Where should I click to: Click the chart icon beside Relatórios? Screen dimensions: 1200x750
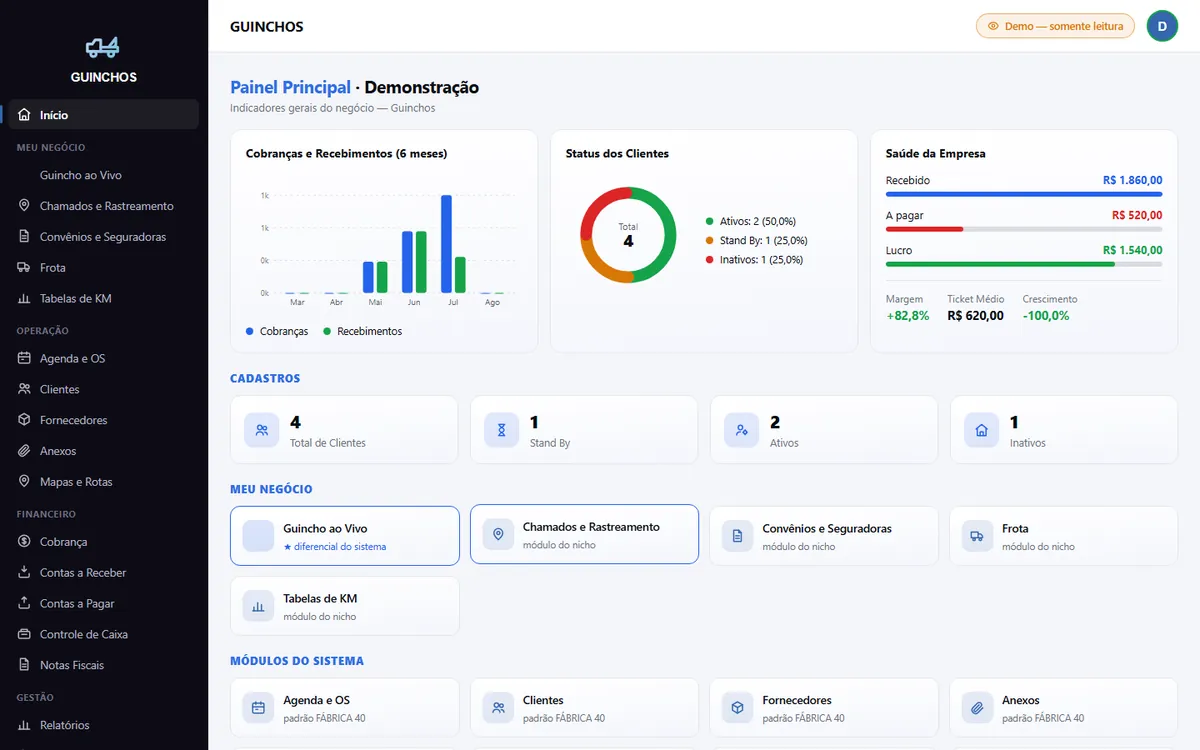(24, 726)
